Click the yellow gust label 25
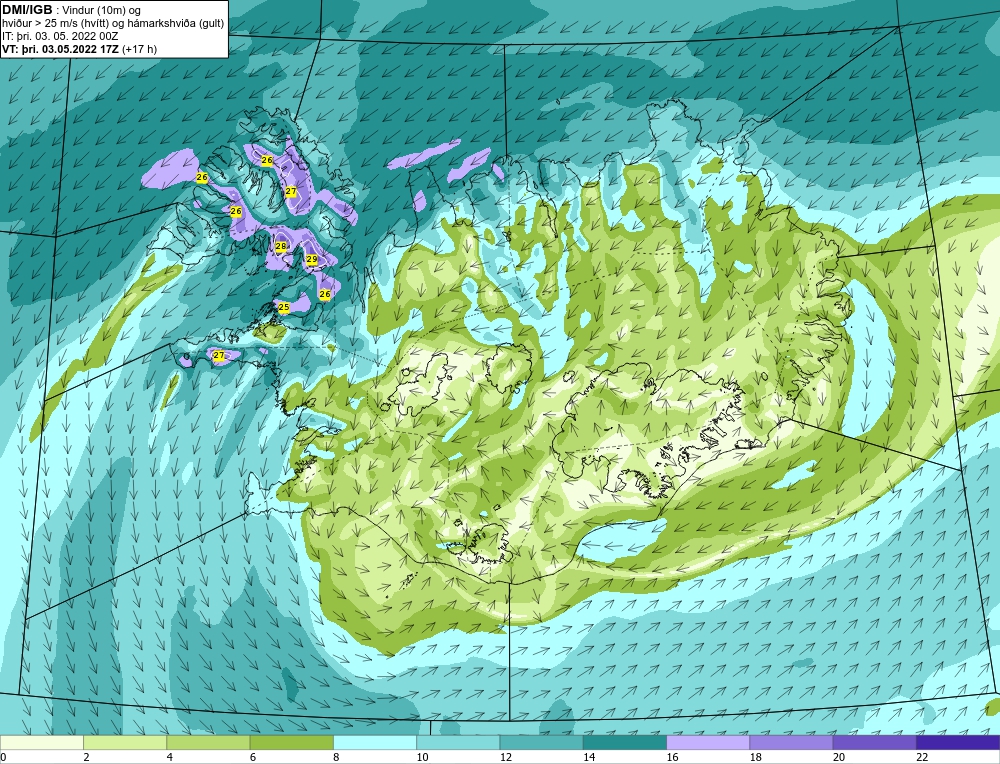Screen dimensions: 1000x764 284,307
